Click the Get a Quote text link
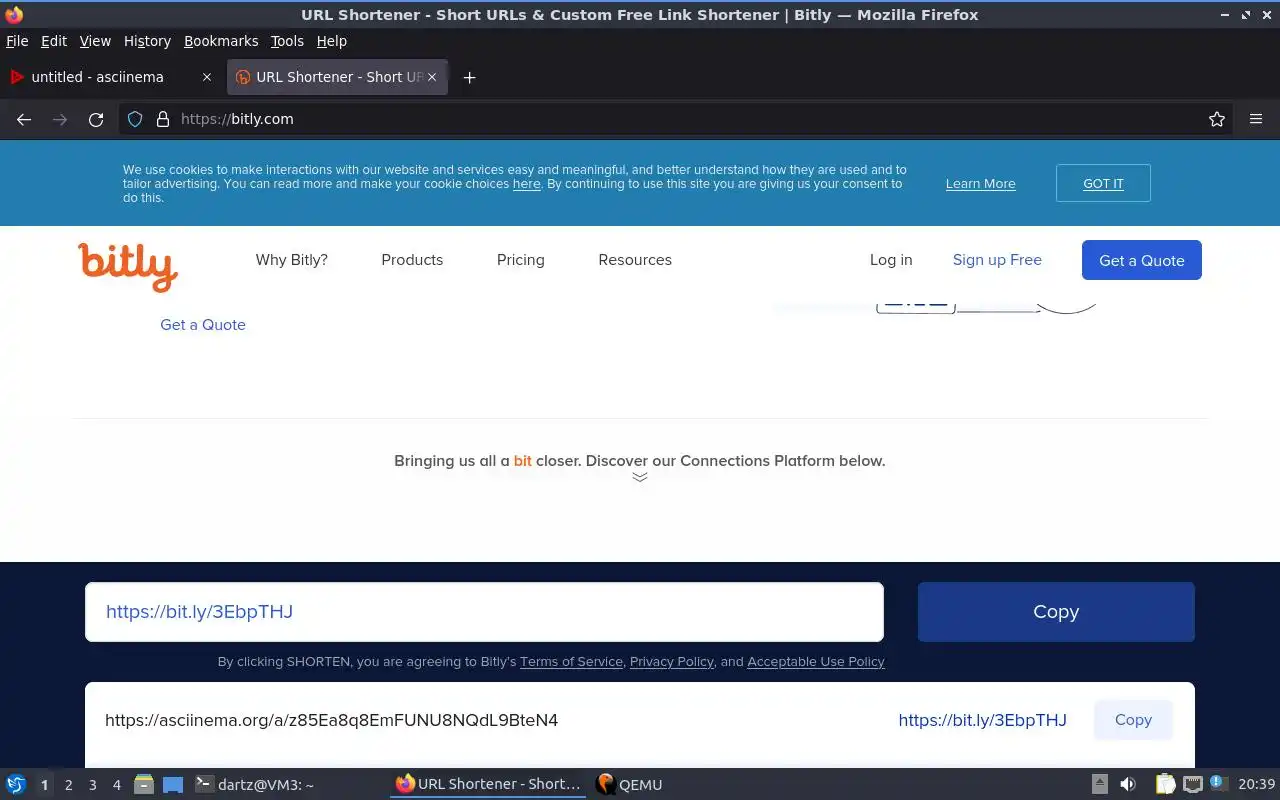Screen dimensions: 1280x800 [203, 325]
